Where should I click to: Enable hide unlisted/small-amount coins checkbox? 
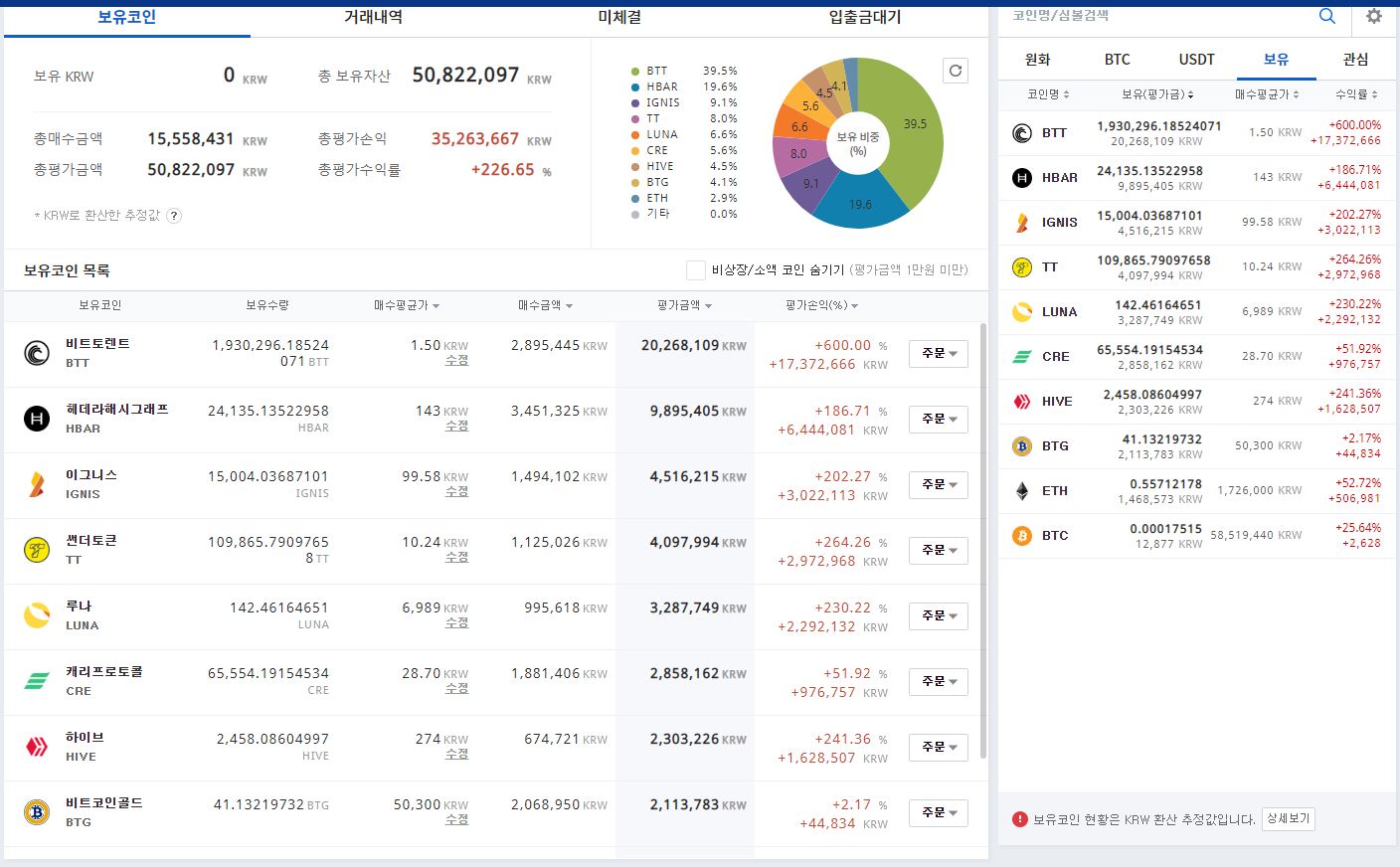pos(696,269)
